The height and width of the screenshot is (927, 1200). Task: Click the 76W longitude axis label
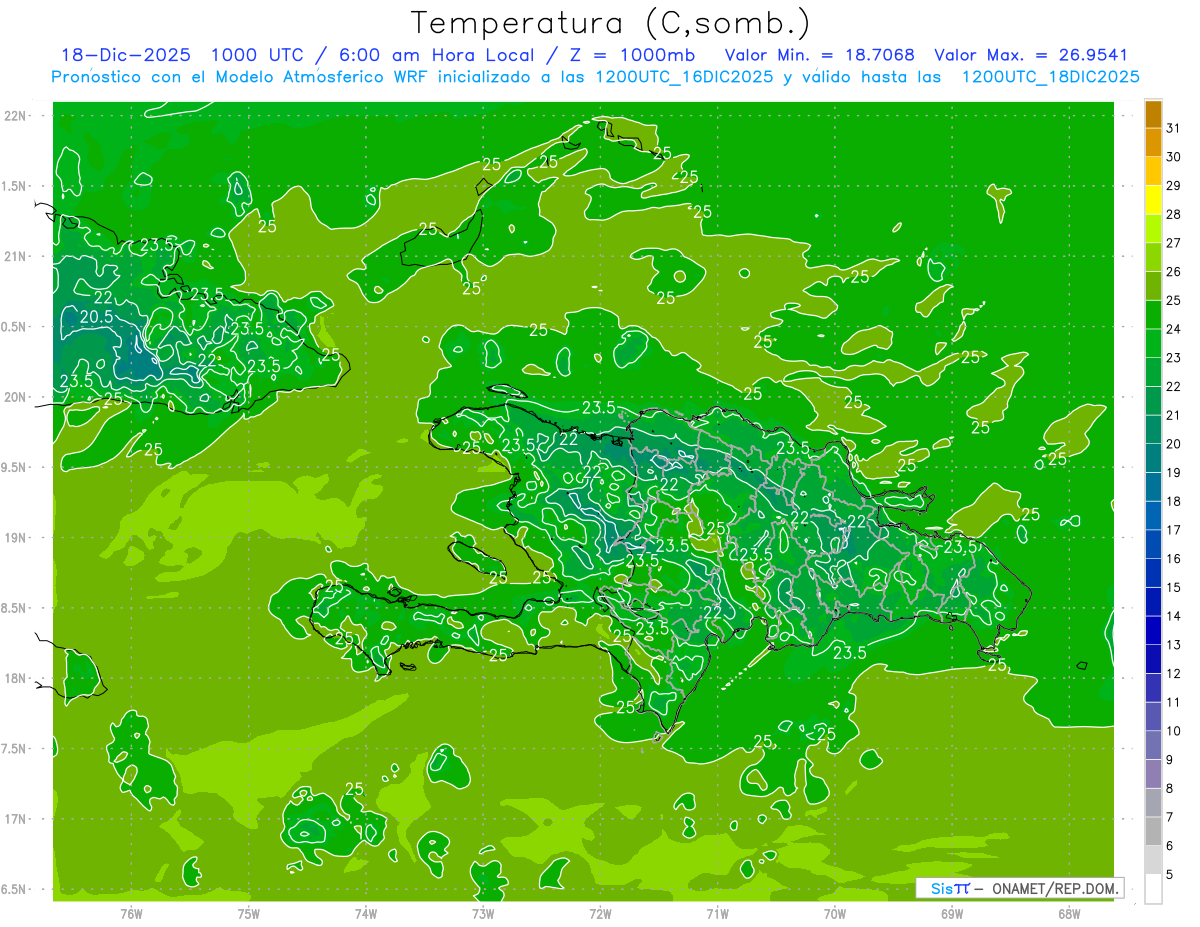pos(131,913)
